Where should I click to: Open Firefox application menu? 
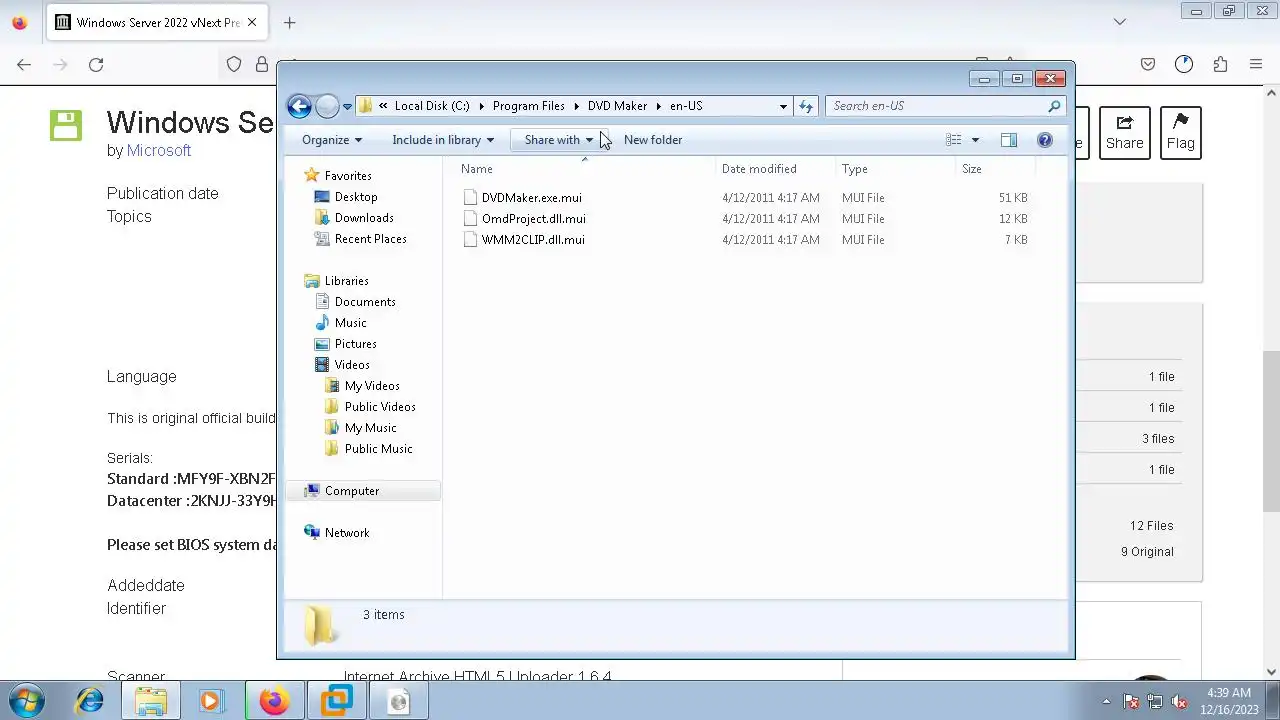coord(1256,64)
